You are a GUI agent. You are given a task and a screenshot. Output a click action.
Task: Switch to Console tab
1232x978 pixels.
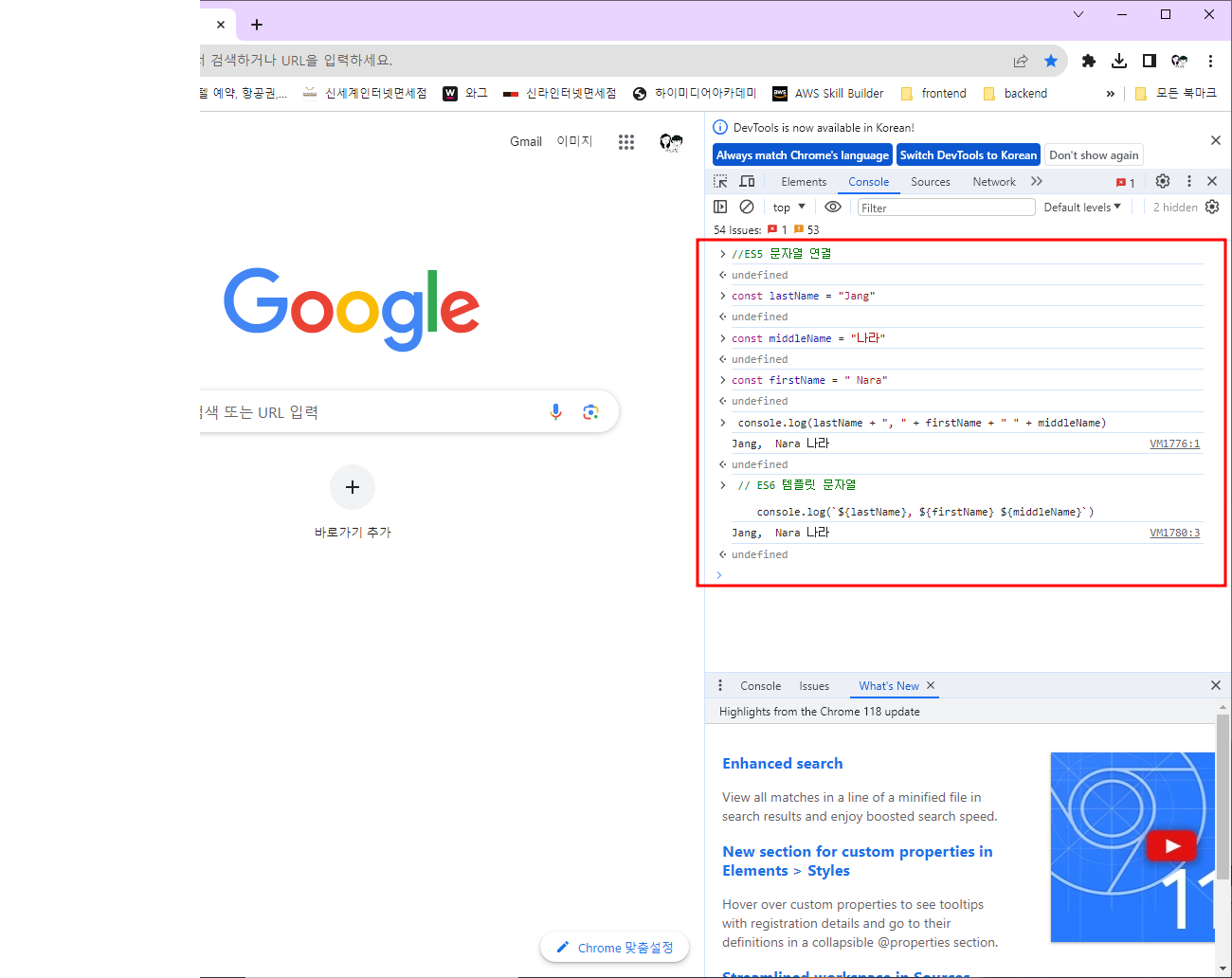pyautogui.click(x=869, y=182)
